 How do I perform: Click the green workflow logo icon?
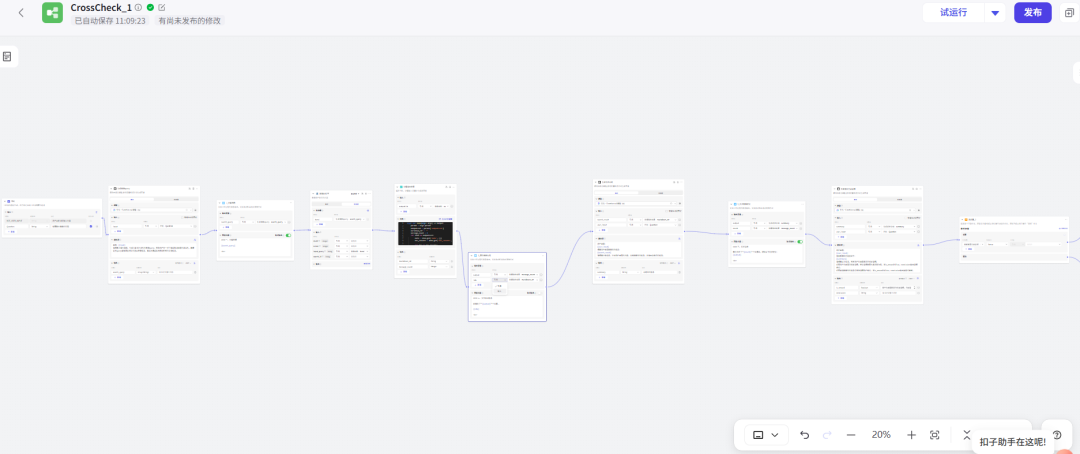52,12
